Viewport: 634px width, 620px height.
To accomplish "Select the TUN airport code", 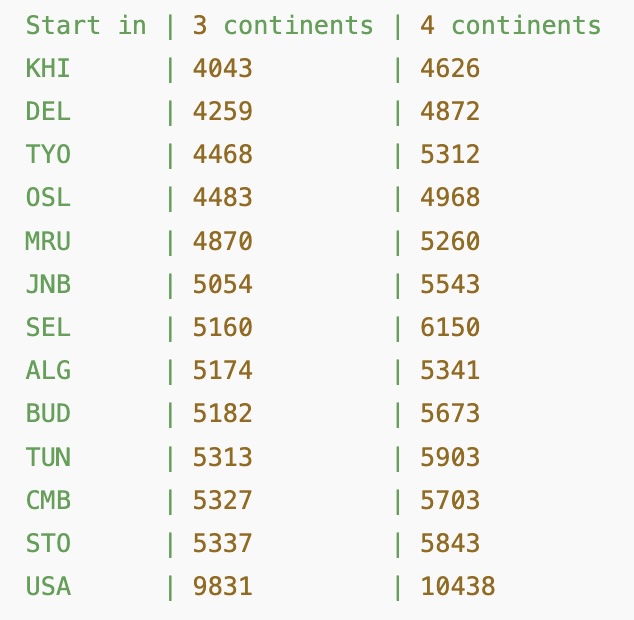I will click(48, 456).
